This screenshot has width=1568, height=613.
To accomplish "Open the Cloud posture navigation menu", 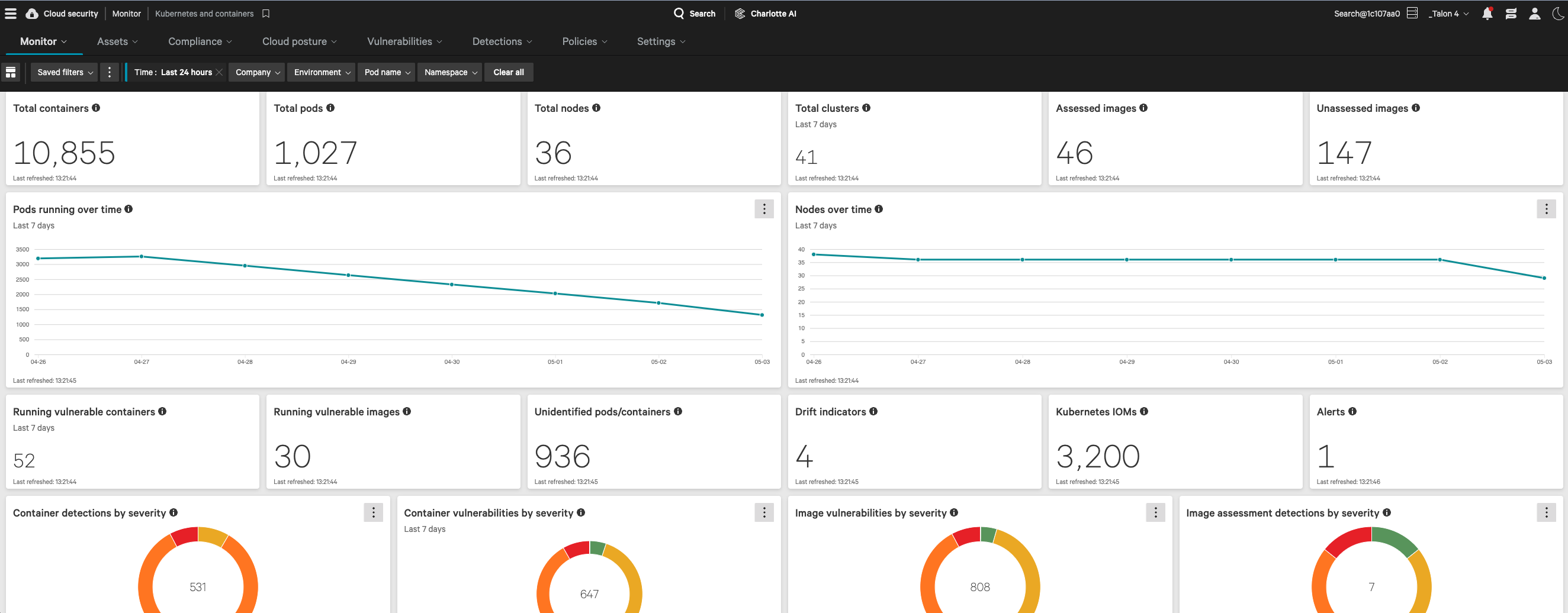I will tap(299, 41).
